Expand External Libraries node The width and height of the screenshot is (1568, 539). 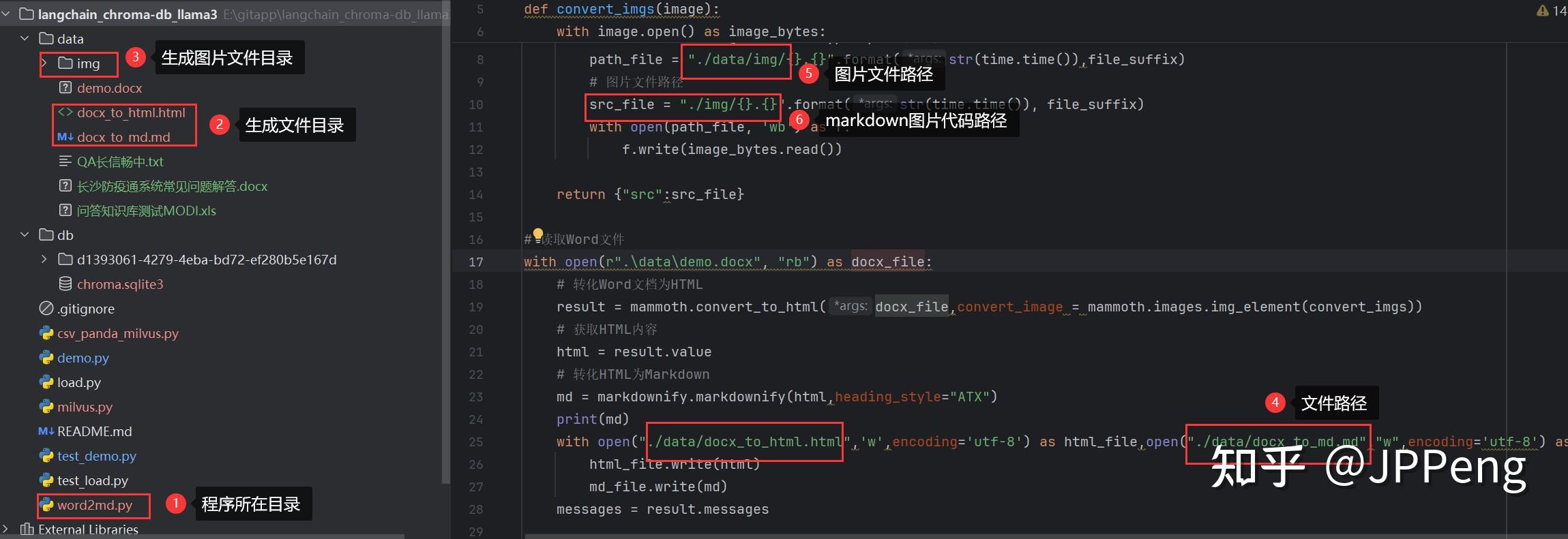[x=6, y=529]
